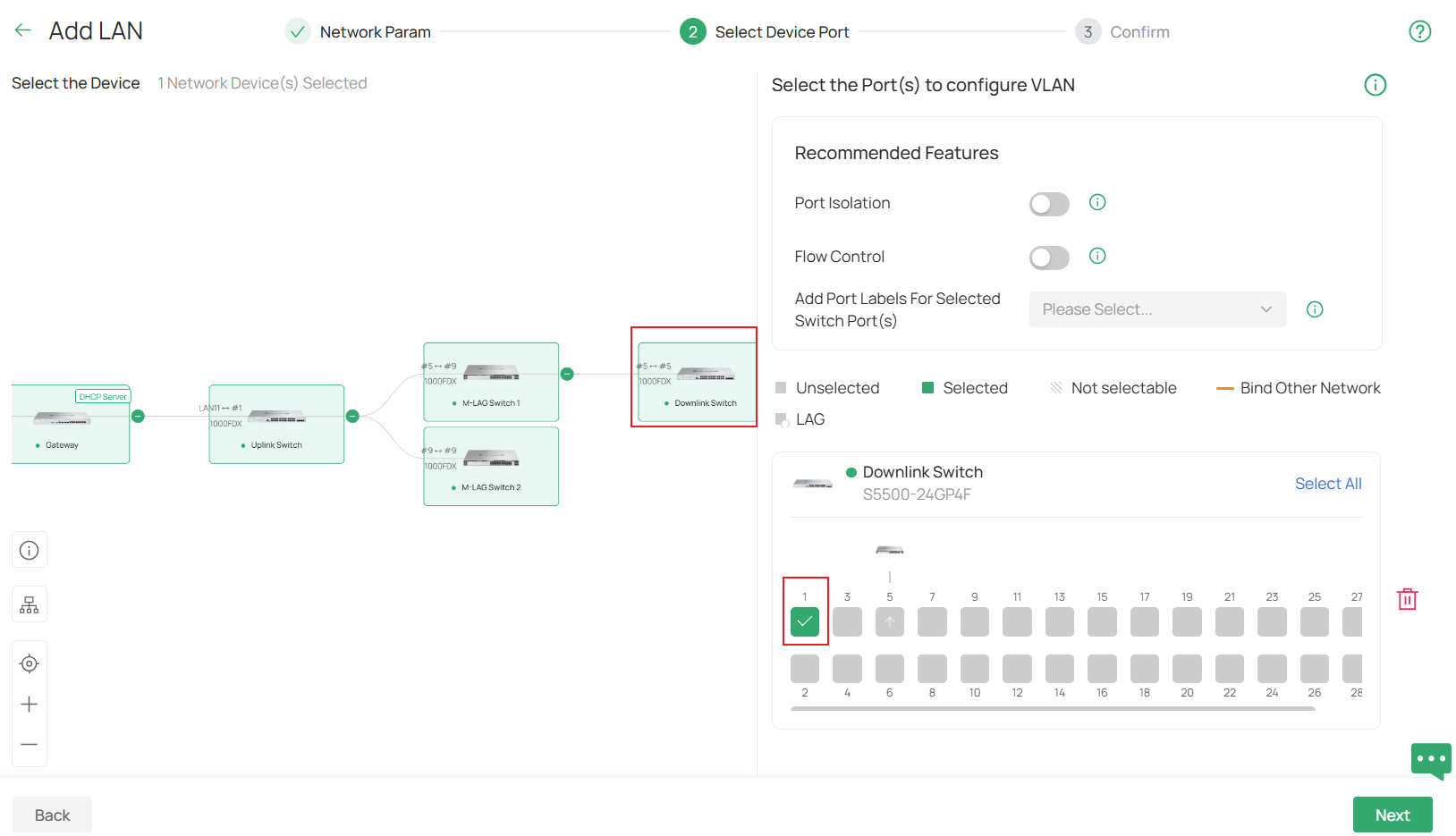
Task: Open the help question mark icon
Action: pos(1420,30)
